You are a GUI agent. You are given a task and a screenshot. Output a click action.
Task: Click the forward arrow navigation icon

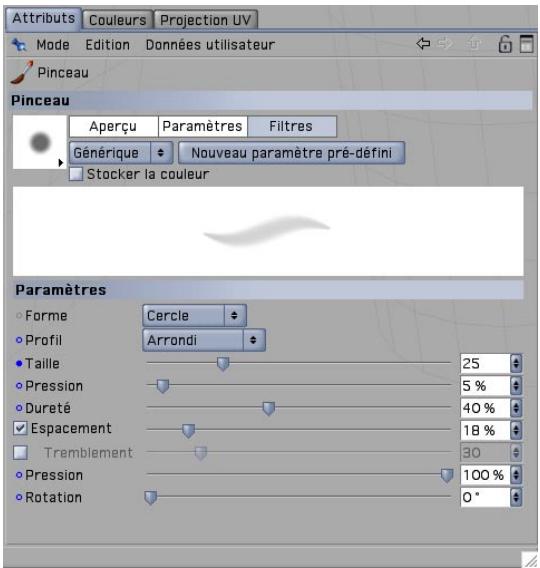(x=445, y=44)
